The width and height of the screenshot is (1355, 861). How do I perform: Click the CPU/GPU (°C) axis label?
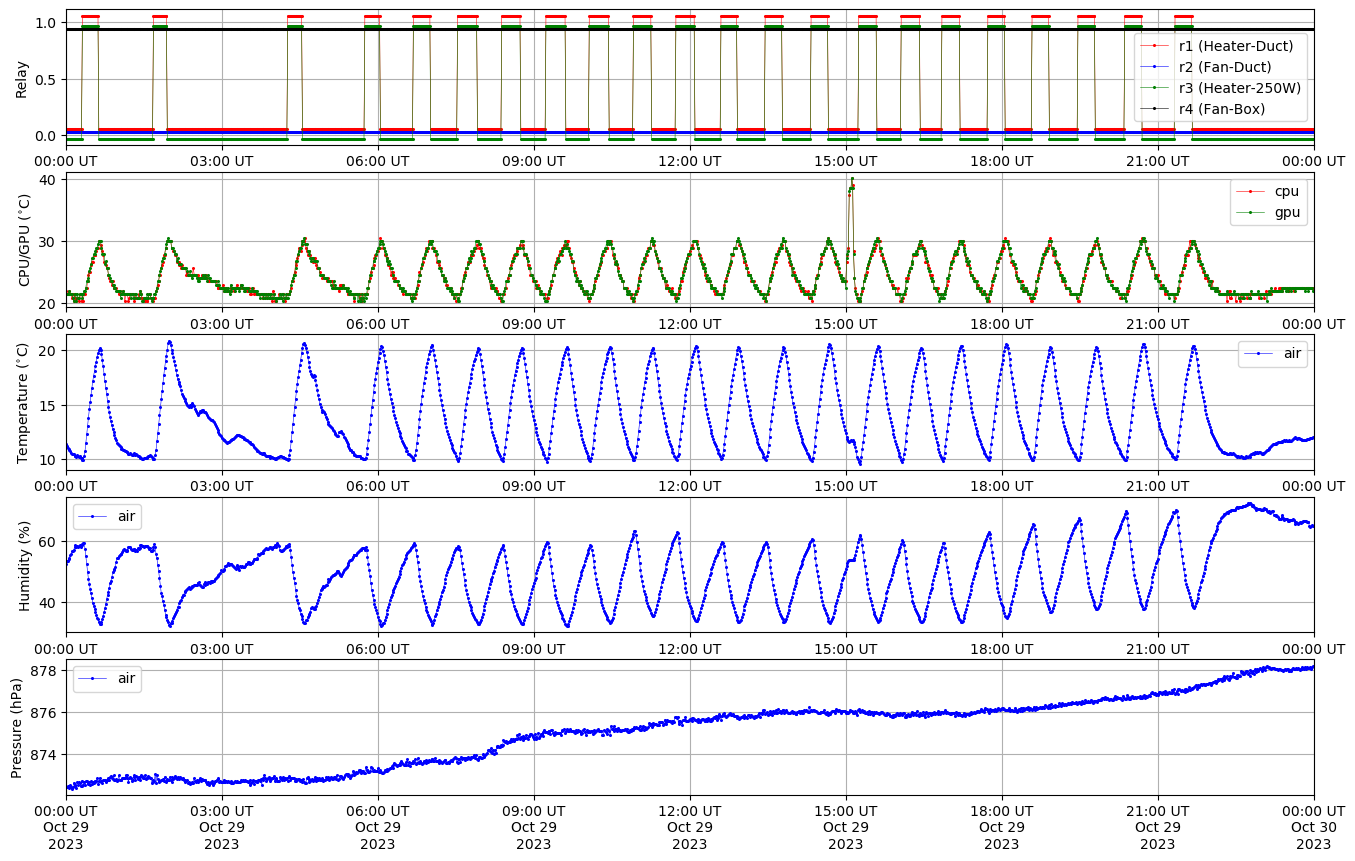[x=24, y=240]
